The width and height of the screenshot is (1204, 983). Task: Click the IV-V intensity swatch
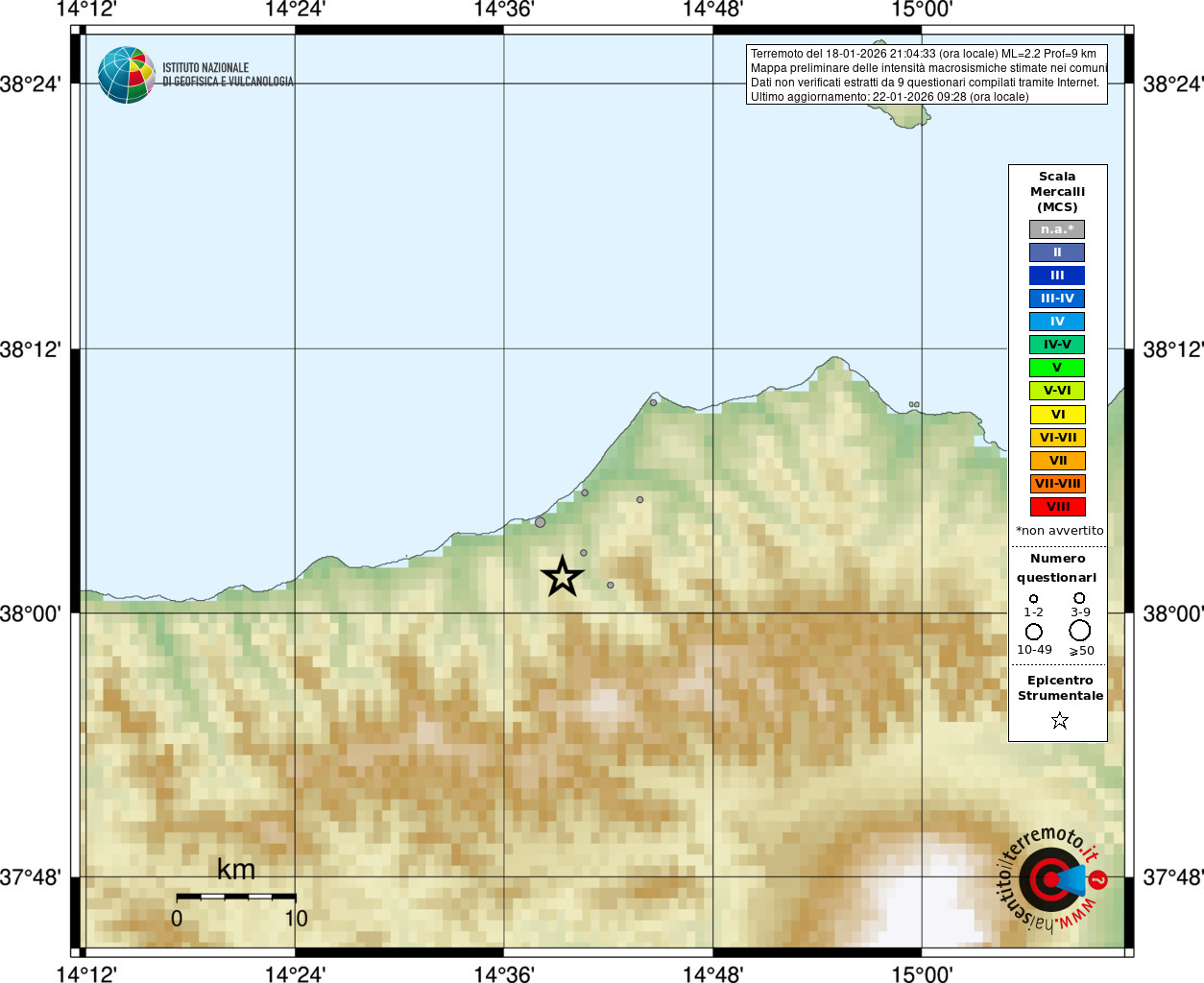pos(1057,345)
